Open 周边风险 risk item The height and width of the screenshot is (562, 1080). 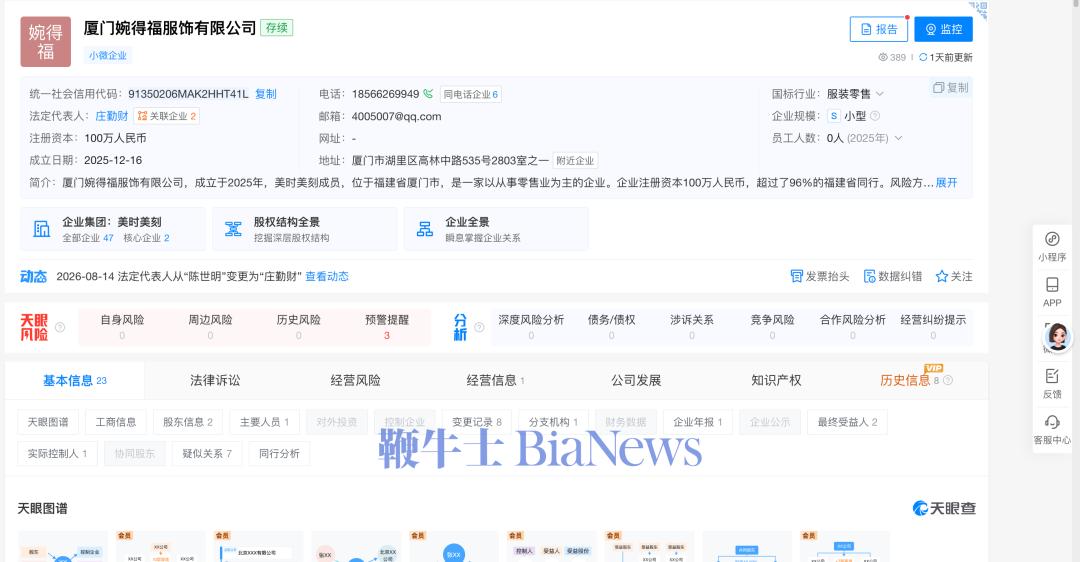(x=211, y=327)
